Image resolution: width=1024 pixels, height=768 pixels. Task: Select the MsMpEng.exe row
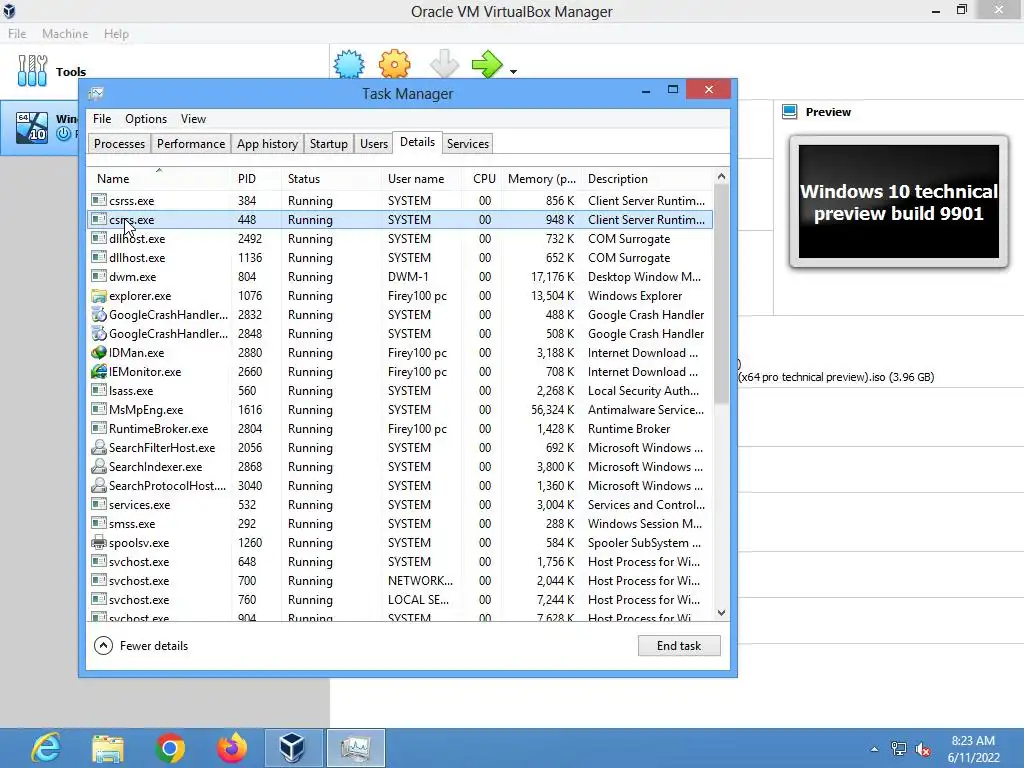pos(400,410)
